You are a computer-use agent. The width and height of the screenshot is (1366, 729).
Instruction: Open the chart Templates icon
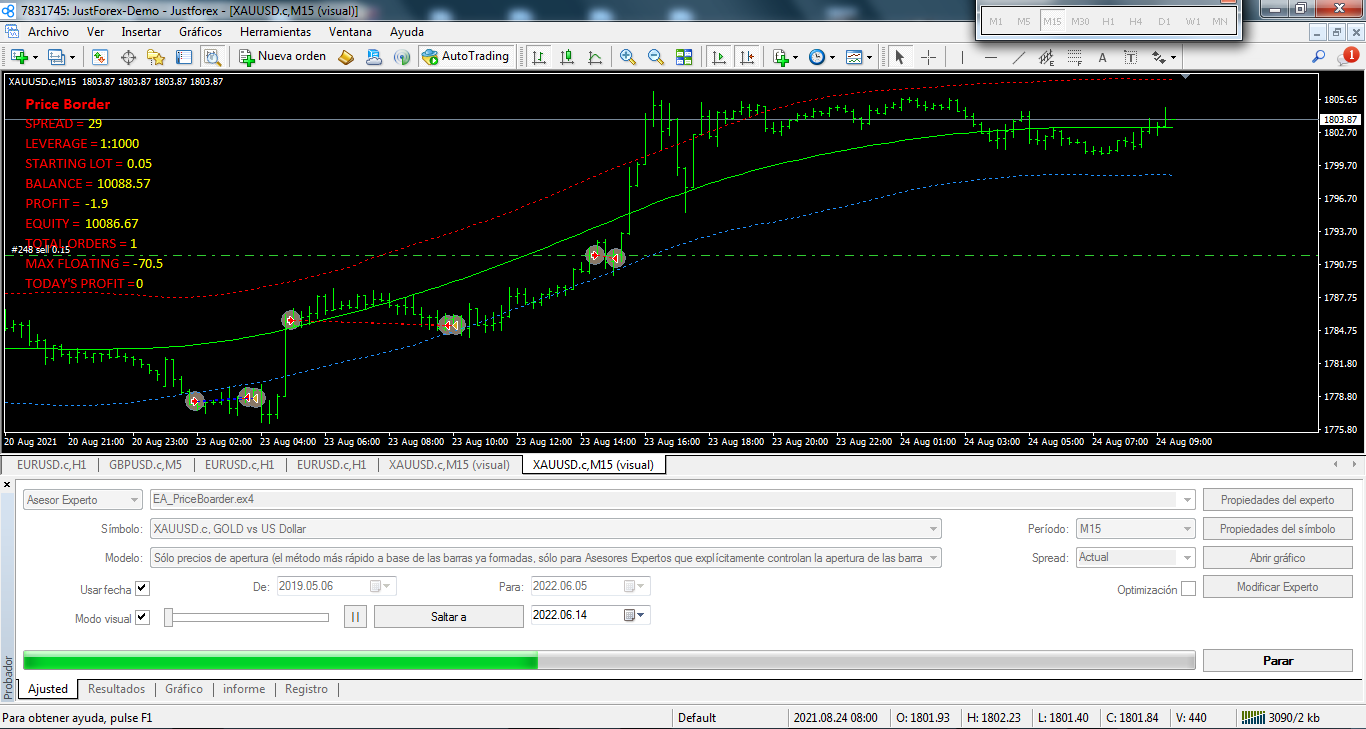(854, 57)
